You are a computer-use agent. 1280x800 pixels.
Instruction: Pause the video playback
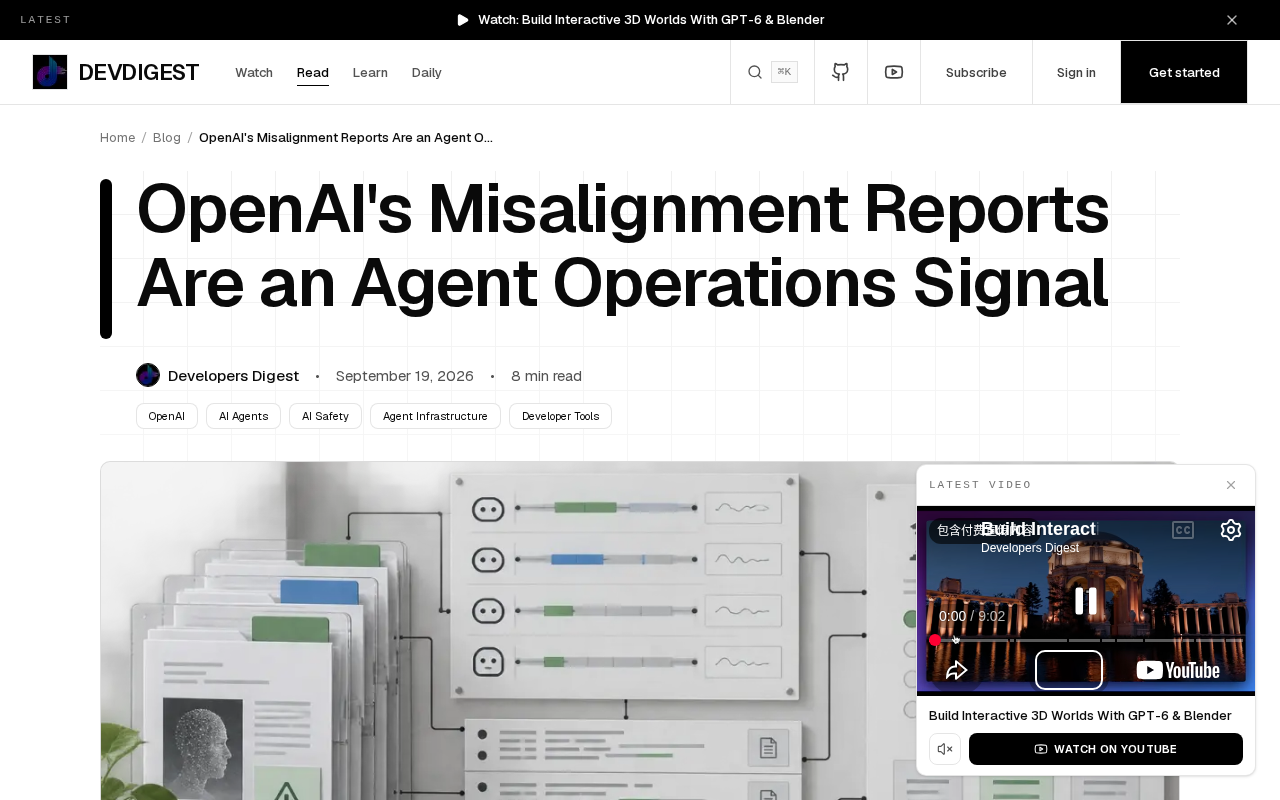pyautogui.click(x=1086, y=601)
